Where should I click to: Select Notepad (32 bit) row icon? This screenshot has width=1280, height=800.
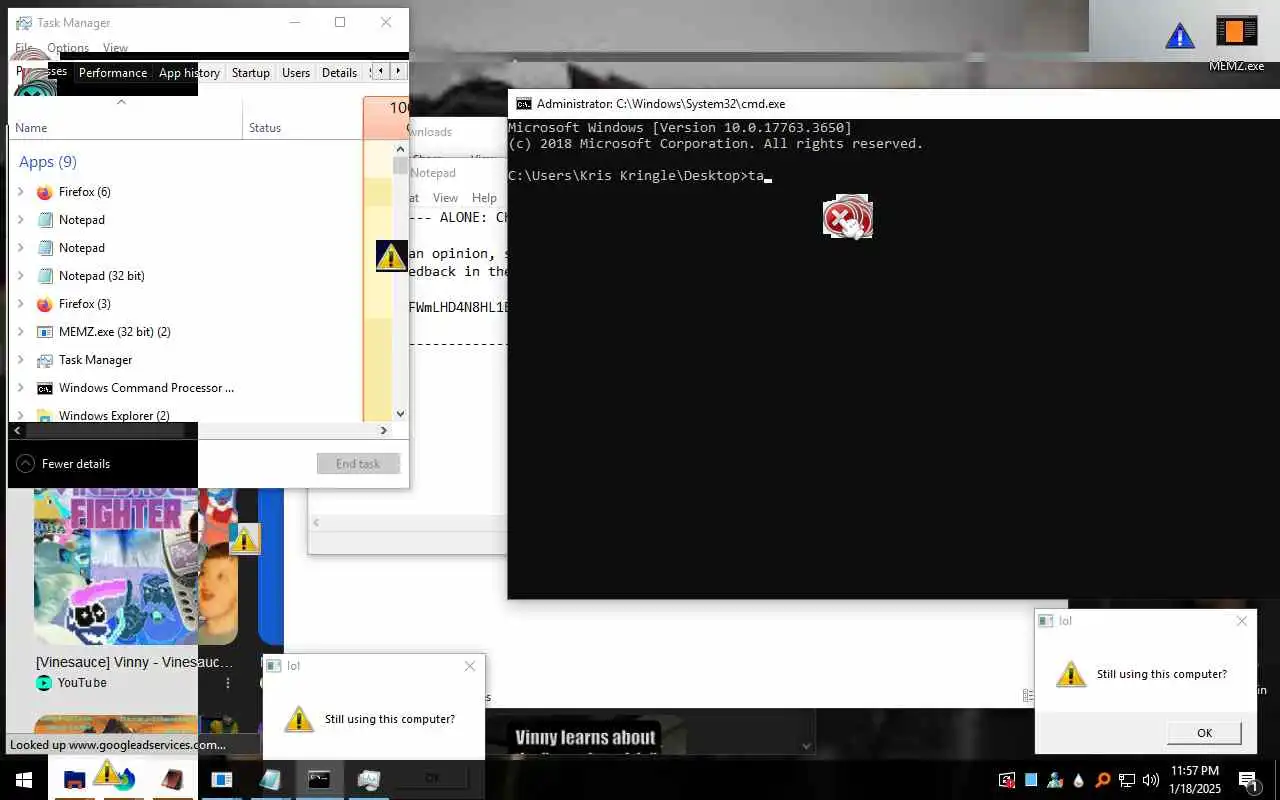pyautogui.click(x=44, y=276)
